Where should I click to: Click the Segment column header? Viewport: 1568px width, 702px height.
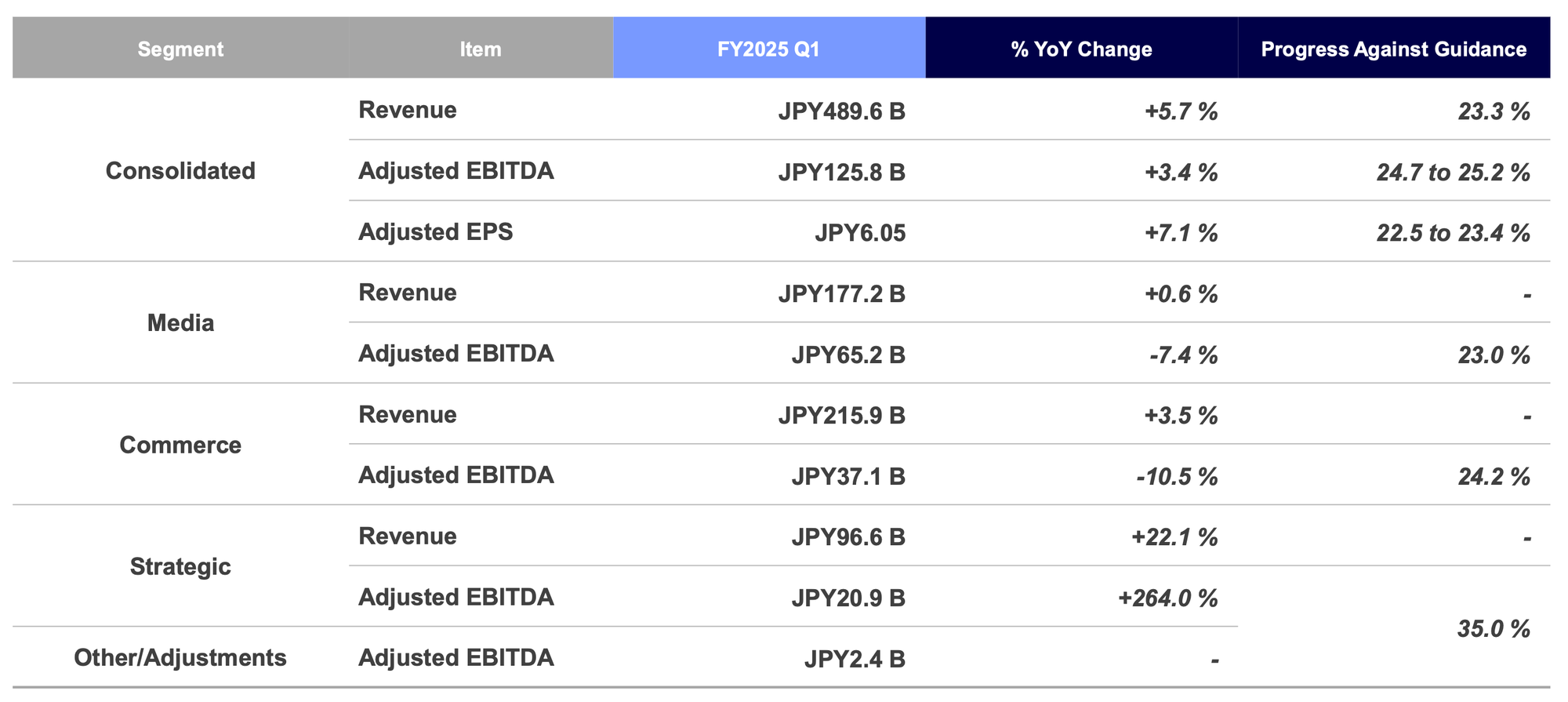pos(180,49)
